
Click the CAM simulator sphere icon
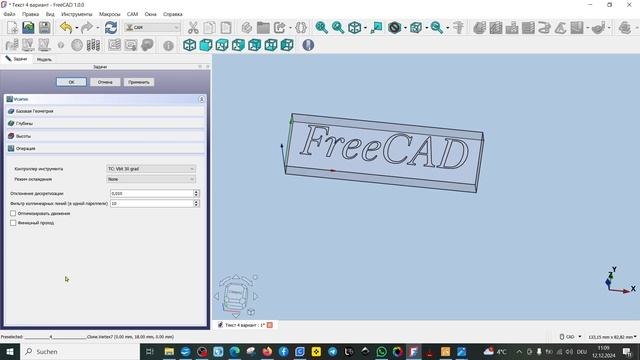(77, 45)
